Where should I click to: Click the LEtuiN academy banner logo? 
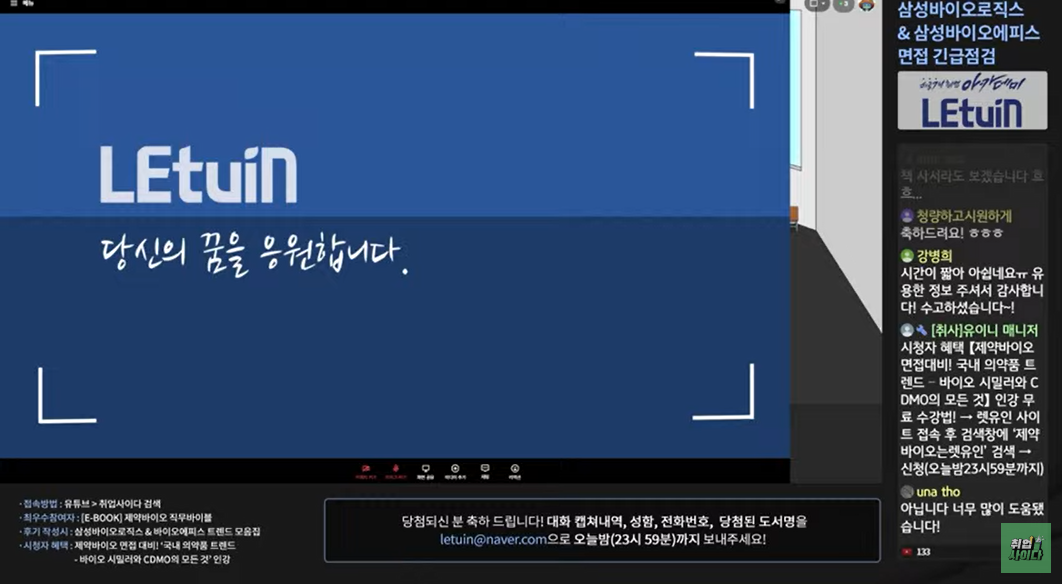point(971,101)
